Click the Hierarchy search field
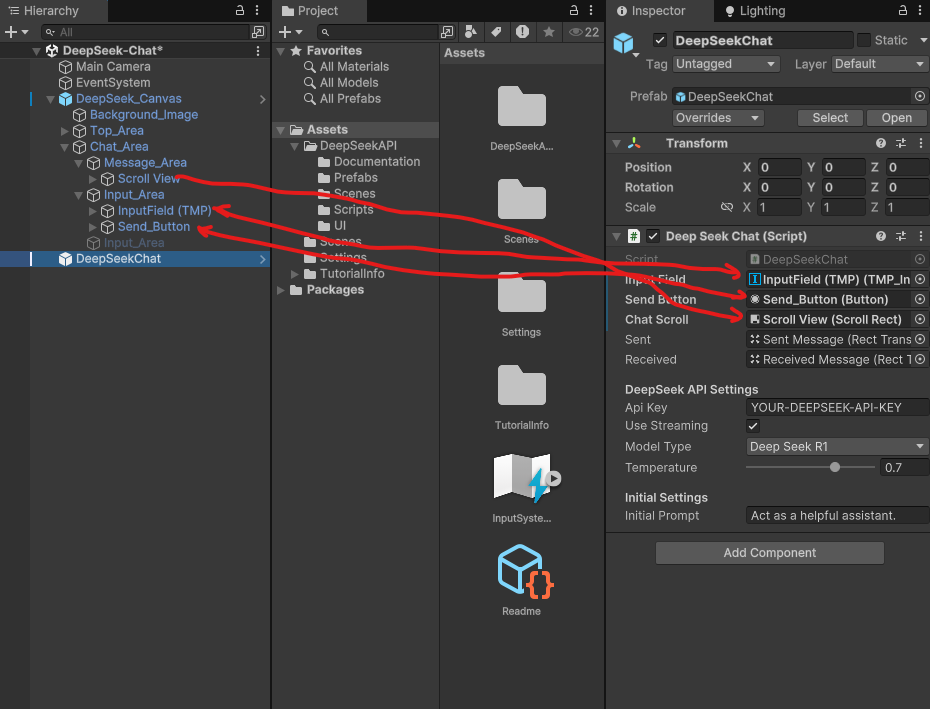Viewport: 930px width, 709px height. (145, 32)
